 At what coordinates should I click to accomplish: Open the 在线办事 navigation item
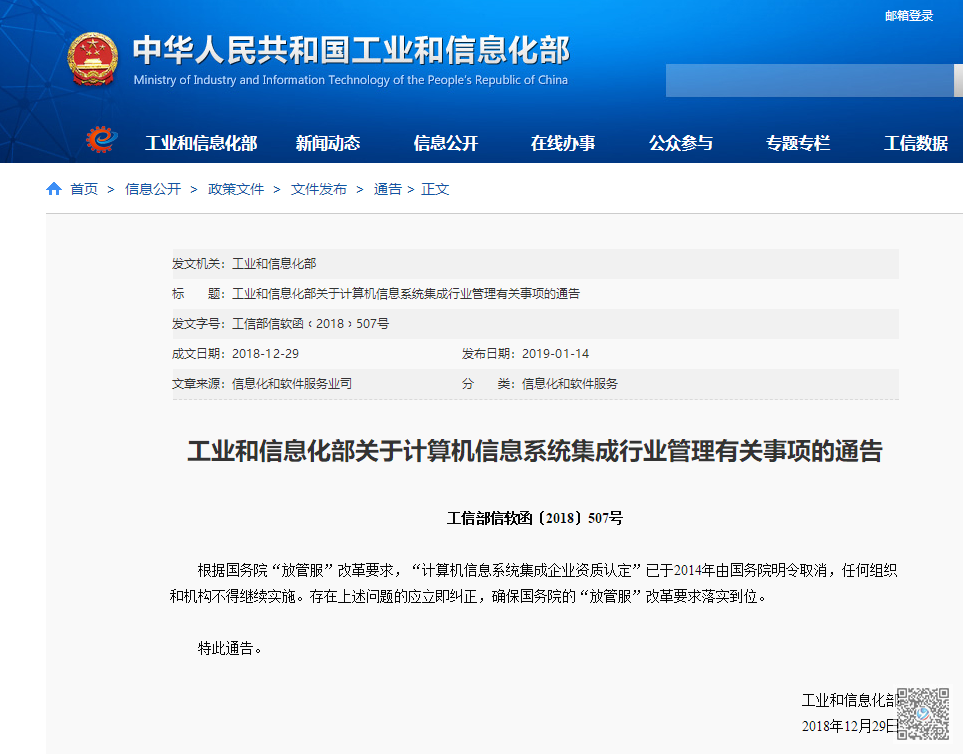pos(562,143)
